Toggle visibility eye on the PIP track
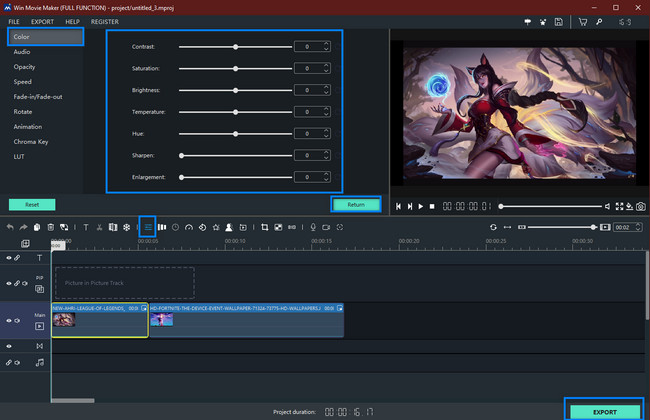This screenshot has width=650, height=420. pyautogui.click(x=9, y=284)
